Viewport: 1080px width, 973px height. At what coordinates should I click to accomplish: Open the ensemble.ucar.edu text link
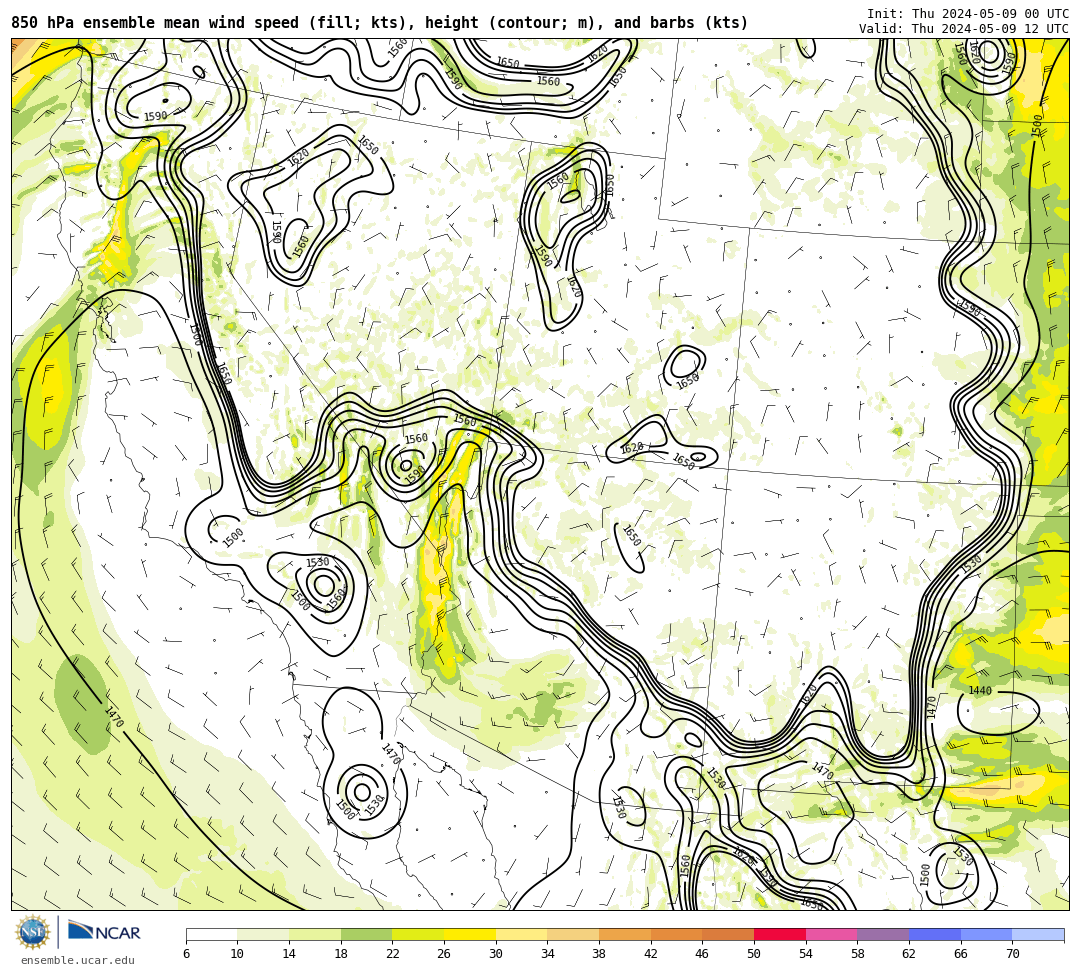click(77, 960)
